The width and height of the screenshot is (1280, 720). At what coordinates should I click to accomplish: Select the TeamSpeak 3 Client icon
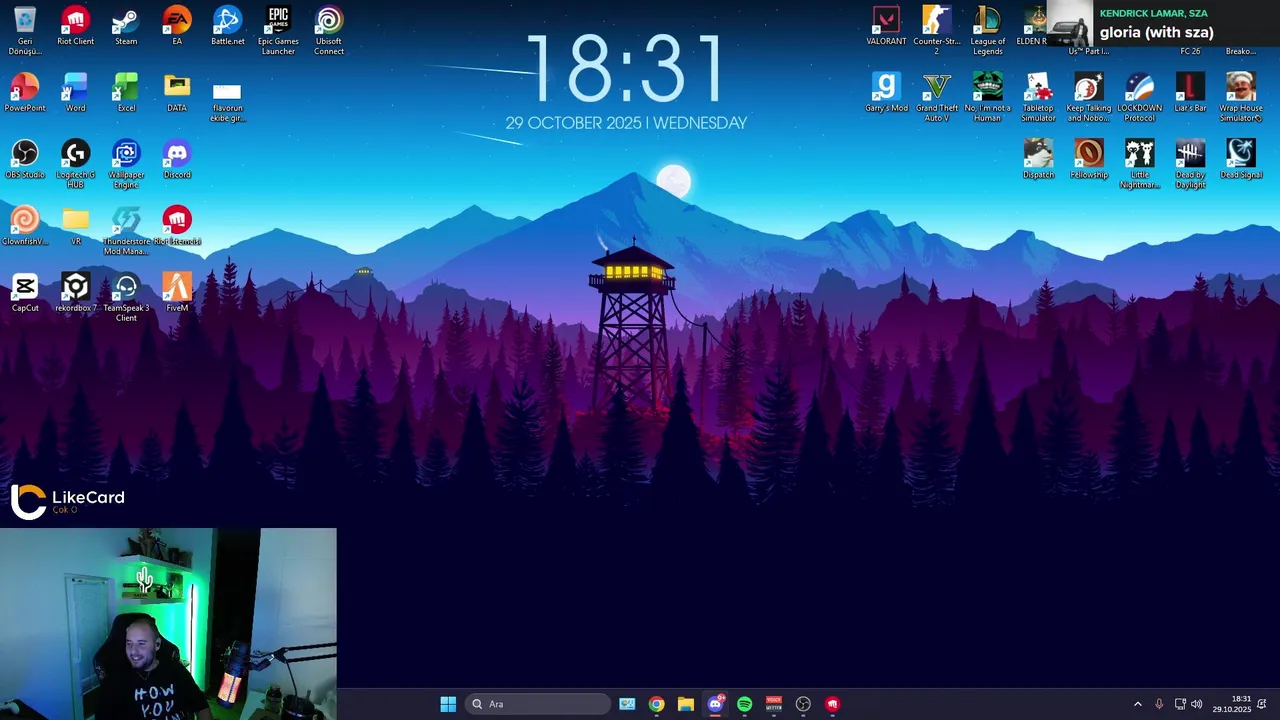tap(126, 297)
